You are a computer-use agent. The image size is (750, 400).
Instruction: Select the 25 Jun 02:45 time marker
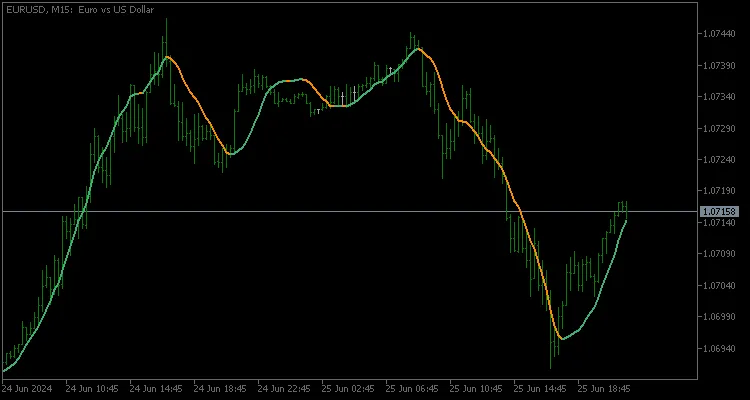(x=348, y=388)
